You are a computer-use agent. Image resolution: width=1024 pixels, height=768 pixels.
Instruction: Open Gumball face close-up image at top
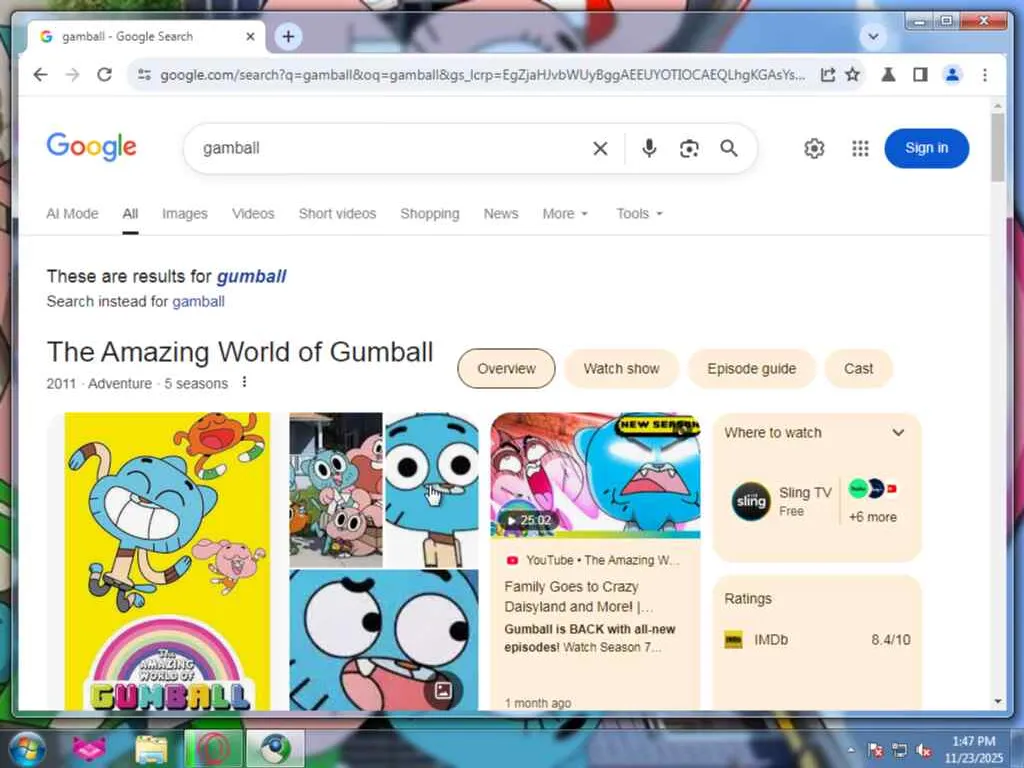432,490
